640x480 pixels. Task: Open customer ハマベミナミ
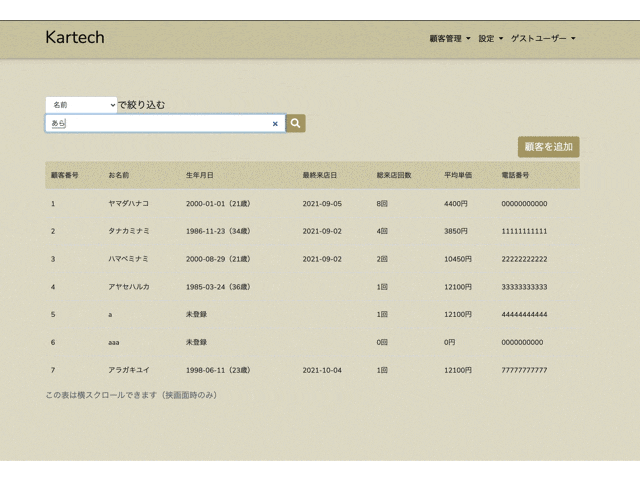click(x=312, y=259)
